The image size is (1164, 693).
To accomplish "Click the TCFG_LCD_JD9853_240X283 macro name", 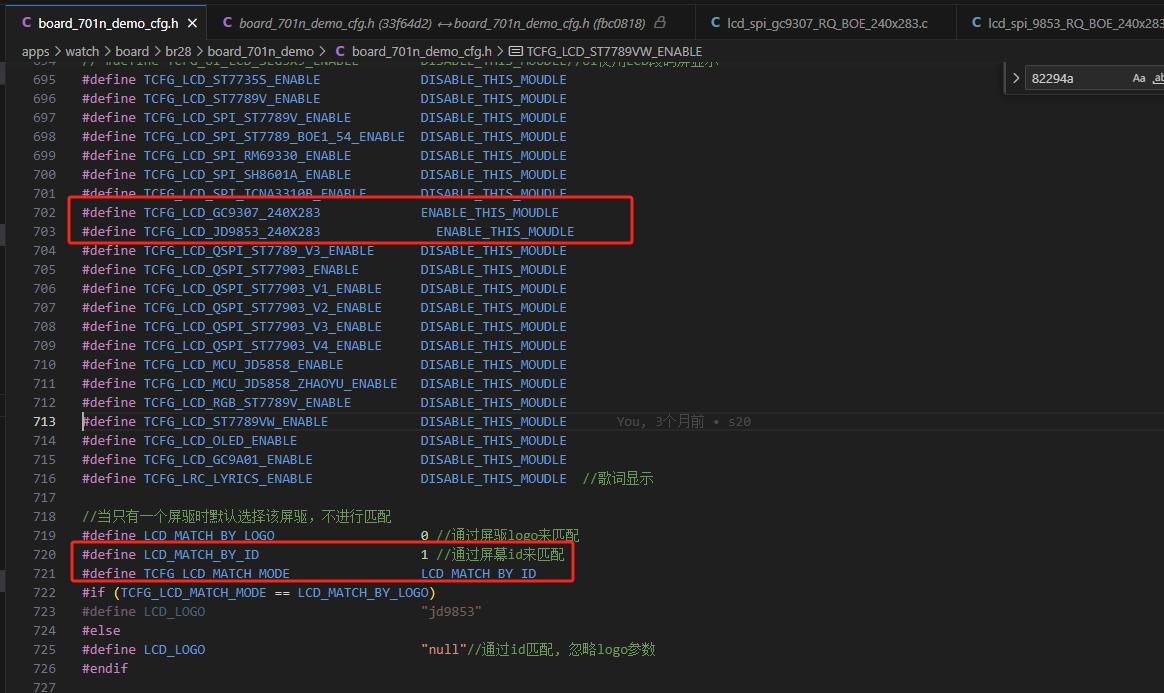I will point(232,231).
